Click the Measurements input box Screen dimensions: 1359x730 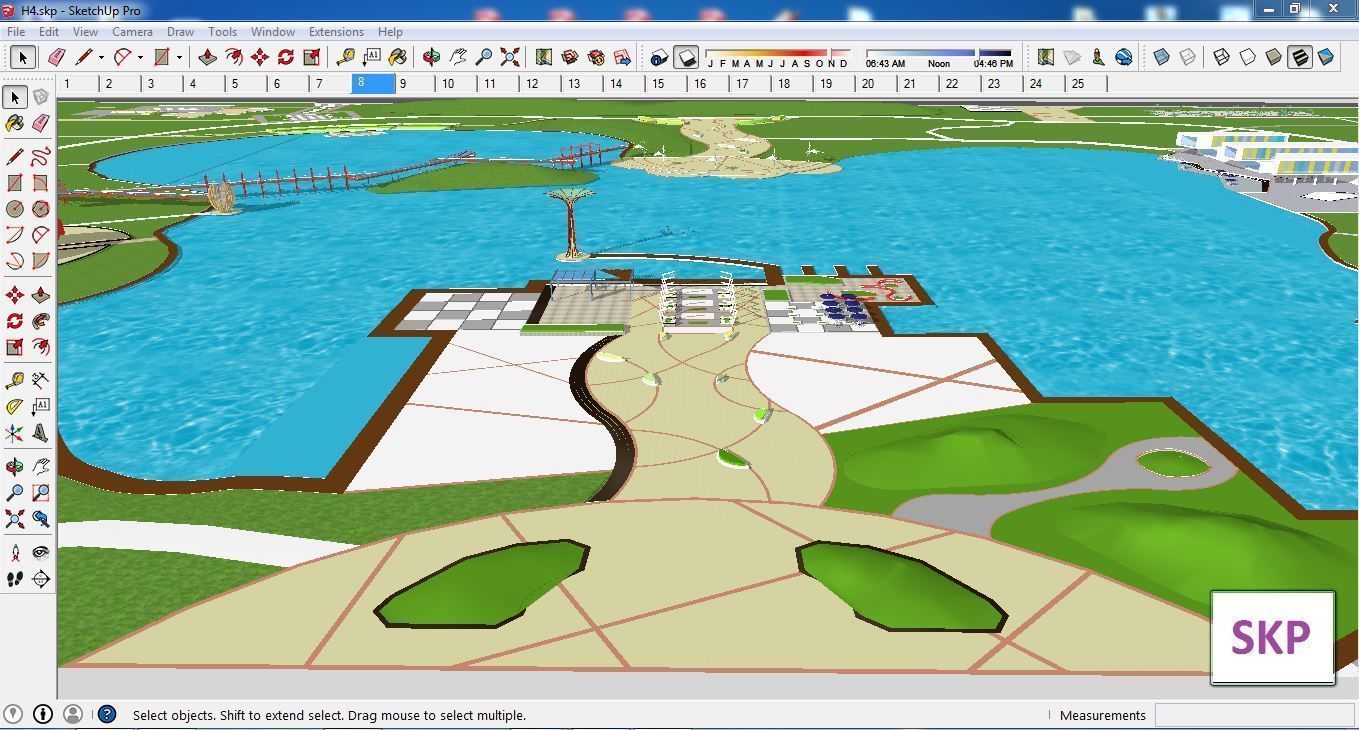point(1254,715)
